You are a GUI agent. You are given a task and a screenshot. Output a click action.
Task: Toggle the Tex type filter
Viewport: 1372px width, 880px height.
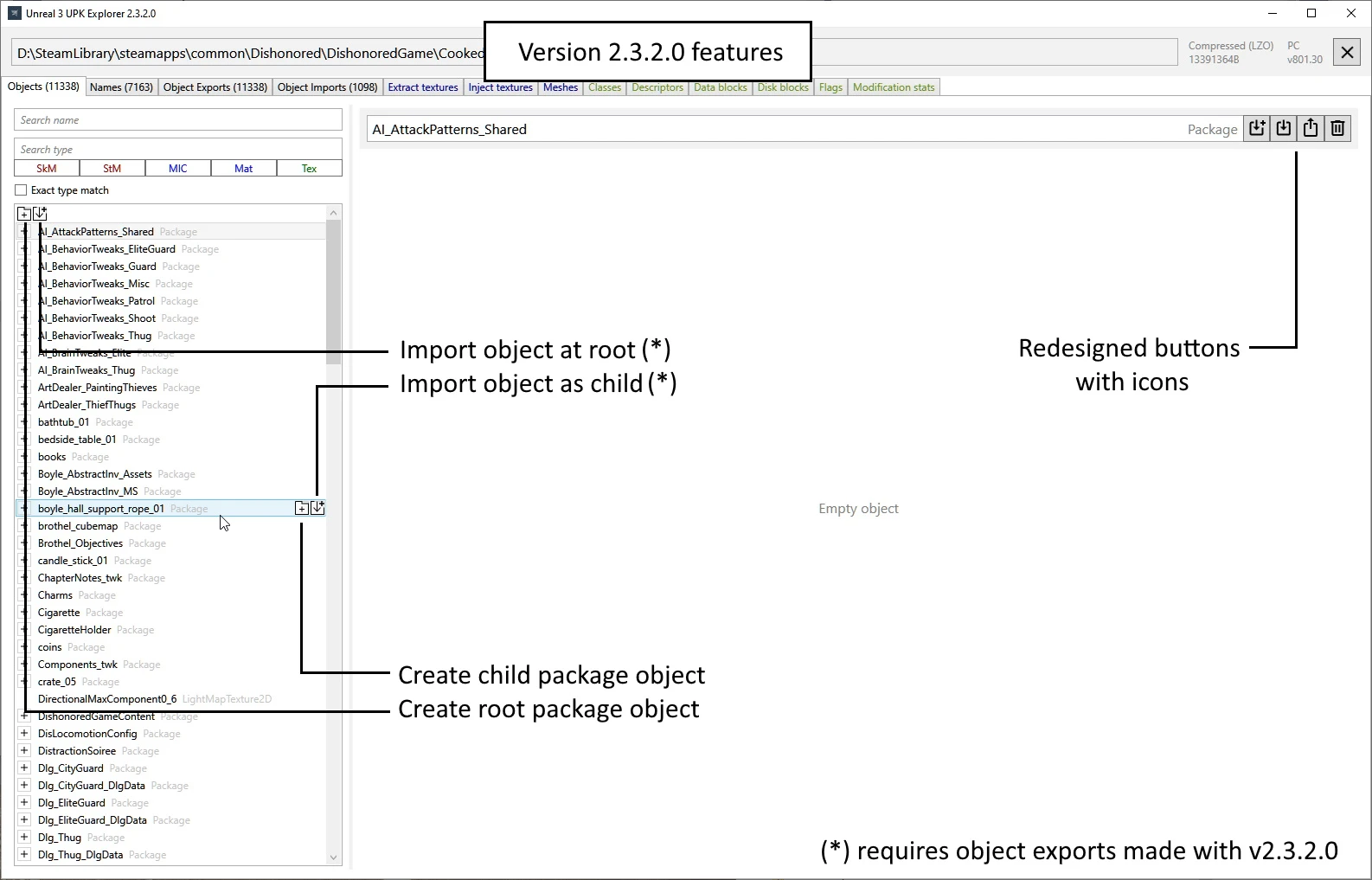click(x=309, y=169)
